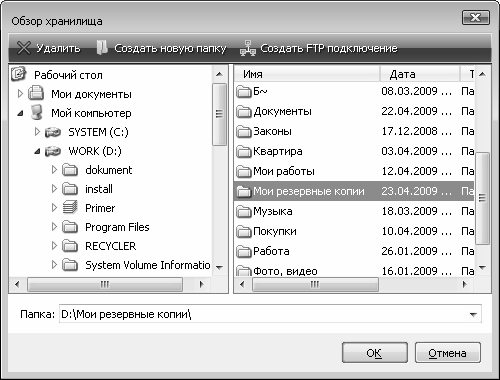Collapse the WORK (D:) drive node

(x=37, y=152)
